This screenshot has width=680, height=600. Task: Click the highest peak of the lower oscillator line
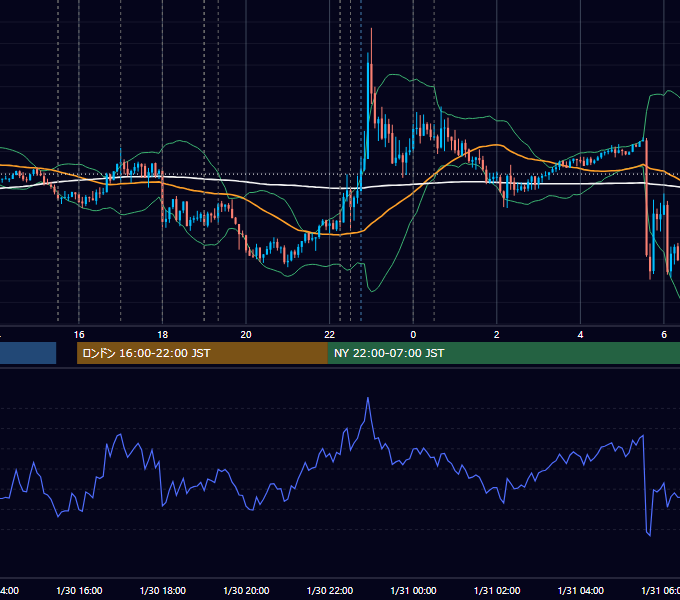pyautogui.click(x=368, y=398)
